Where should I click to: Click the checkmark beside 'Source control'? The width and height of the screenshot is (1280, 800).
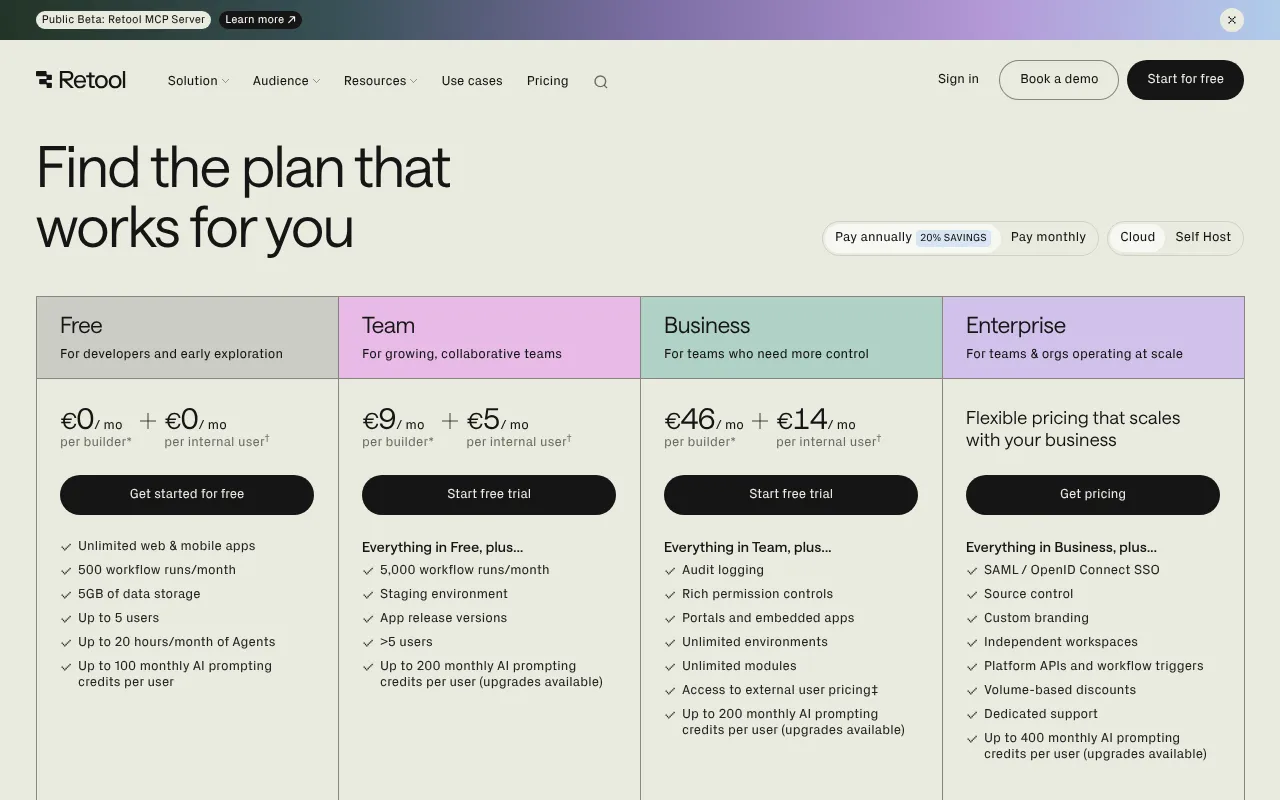972,595
